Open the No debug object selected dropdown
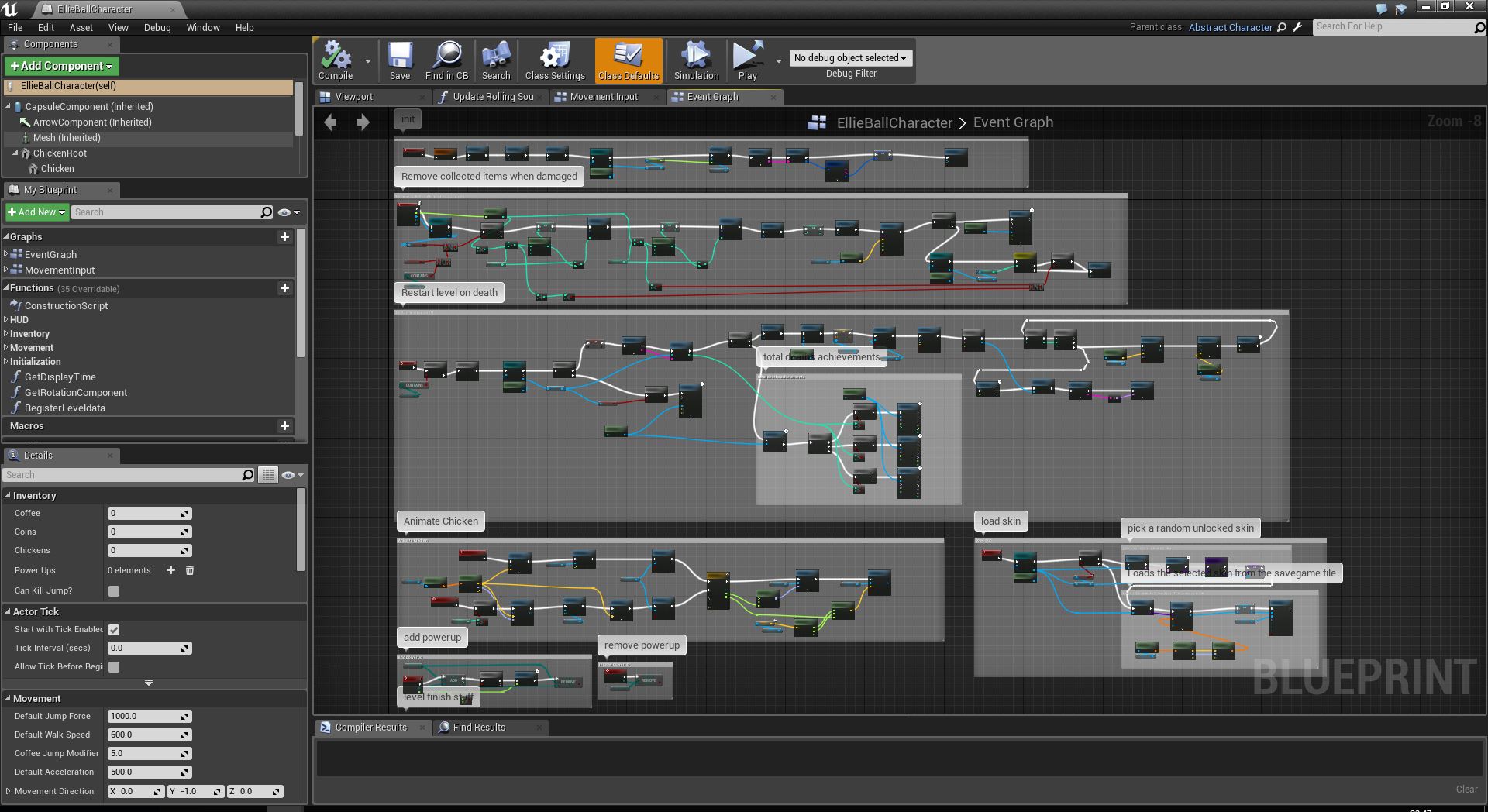 (850, 57)
